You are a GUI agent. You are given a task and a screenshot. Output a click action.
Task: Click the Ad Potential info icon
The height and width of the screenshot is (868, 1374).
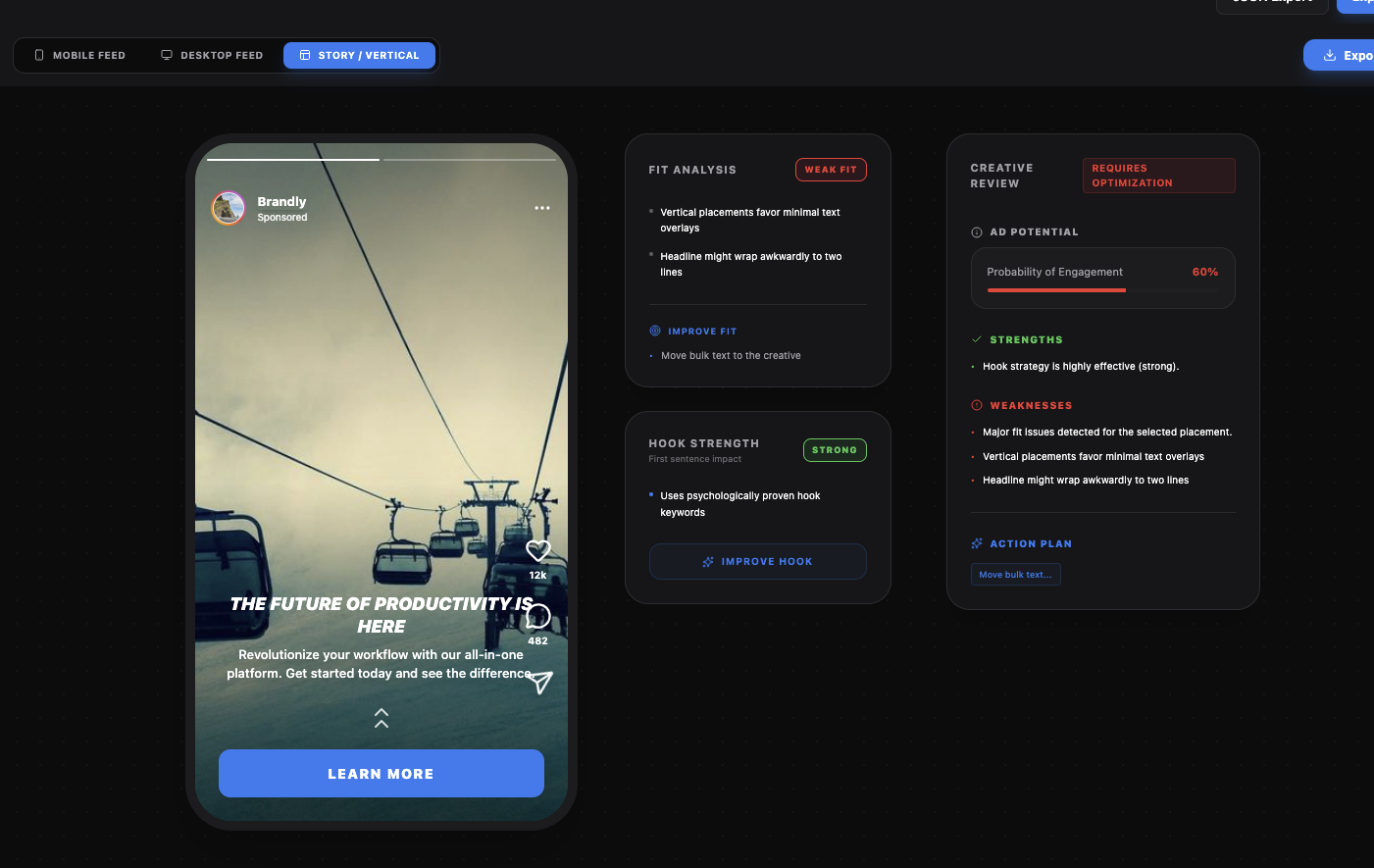[977, 232]
